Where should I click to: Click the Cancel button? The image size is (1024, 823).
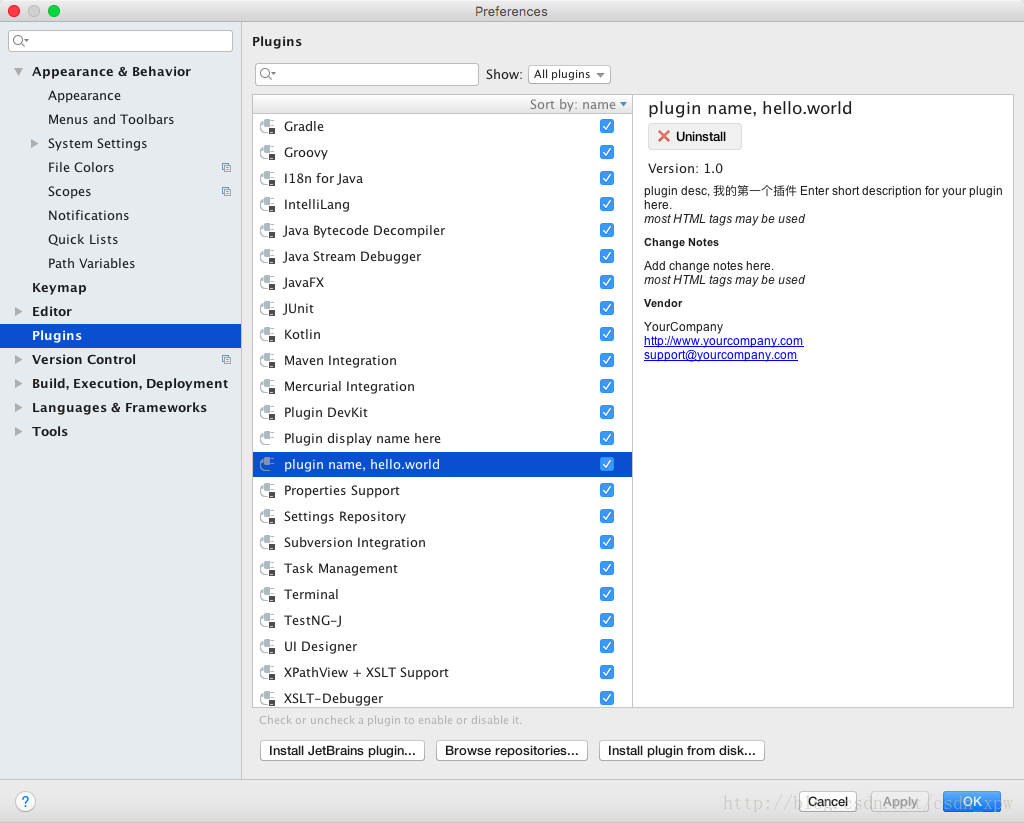tap(827, 801)
